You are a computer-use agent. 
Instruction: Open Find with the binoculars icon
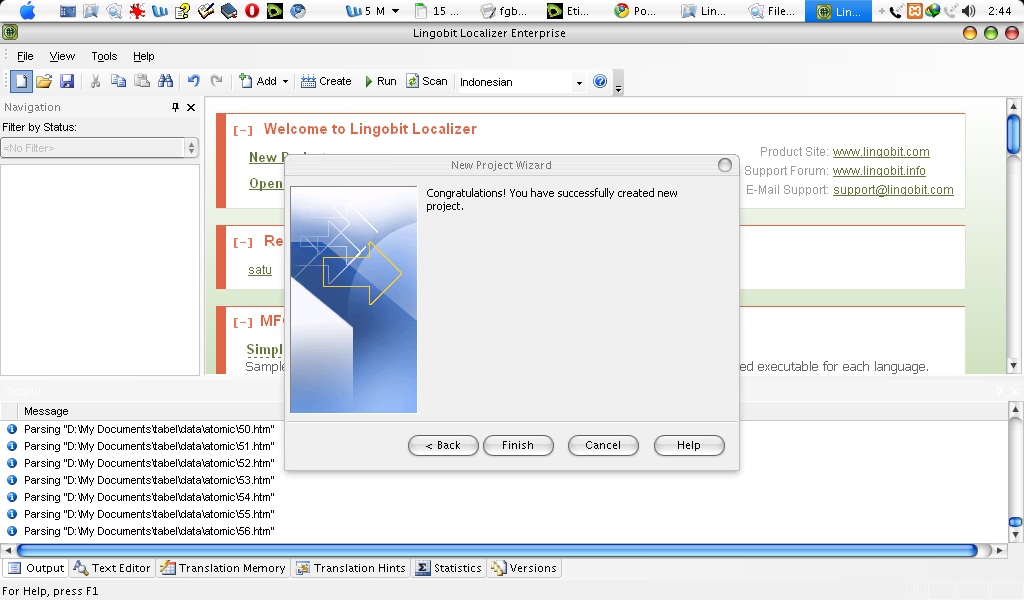pyautogui.click(x=165, y=82)
